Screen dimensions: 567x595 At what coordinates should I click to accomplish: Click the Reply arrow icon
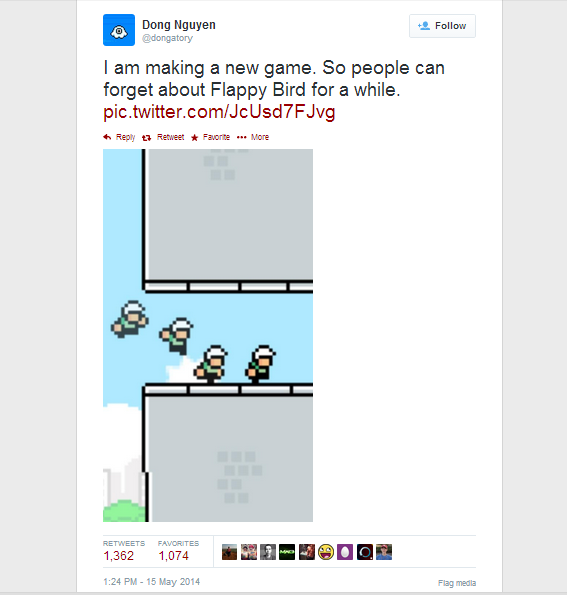[107, 137]
